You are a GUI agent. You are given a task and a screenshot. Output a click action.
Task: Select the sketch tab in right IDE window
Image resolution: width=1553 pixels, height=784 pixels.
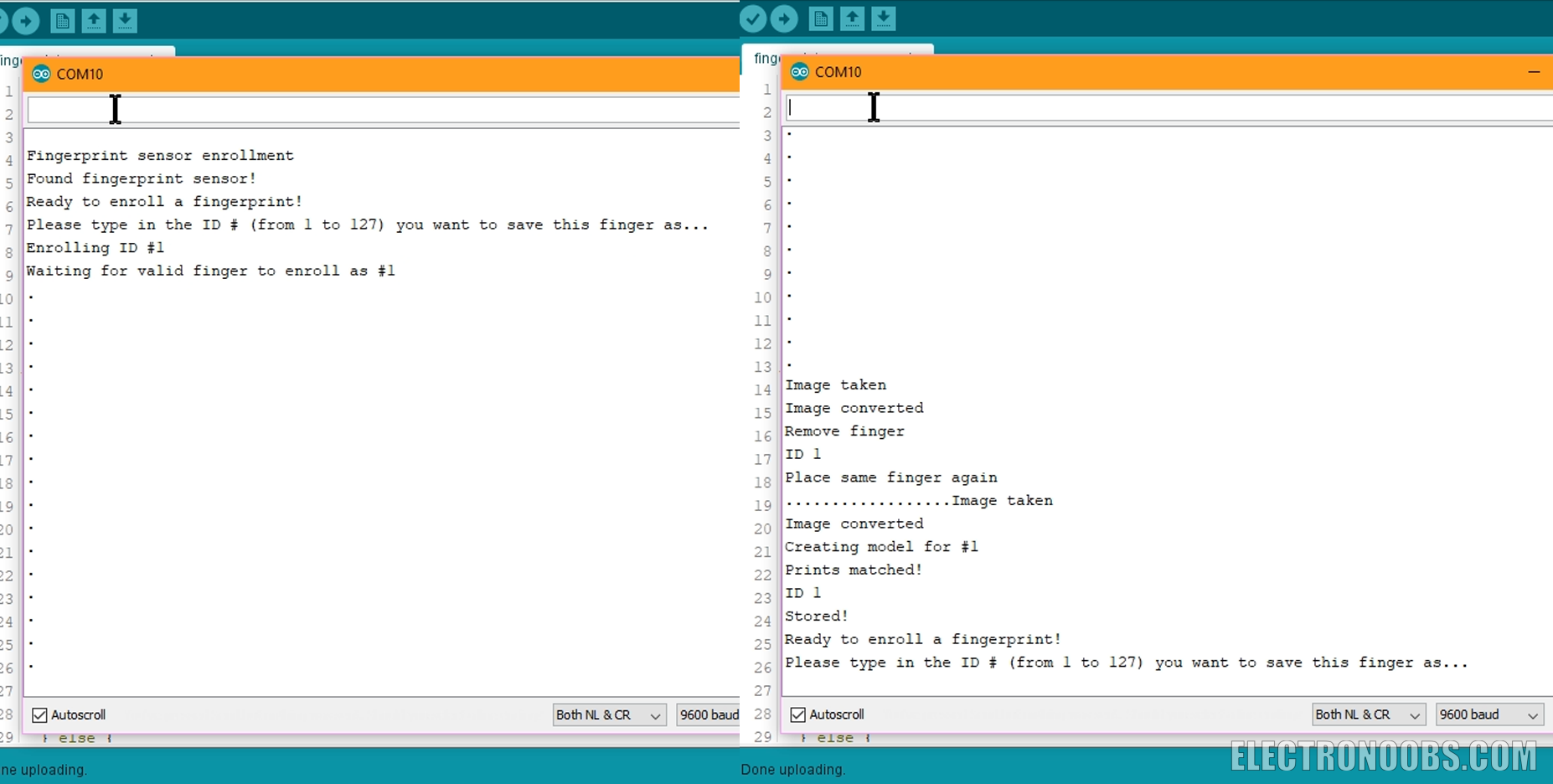pyautogui.click(x=838, y=56)
